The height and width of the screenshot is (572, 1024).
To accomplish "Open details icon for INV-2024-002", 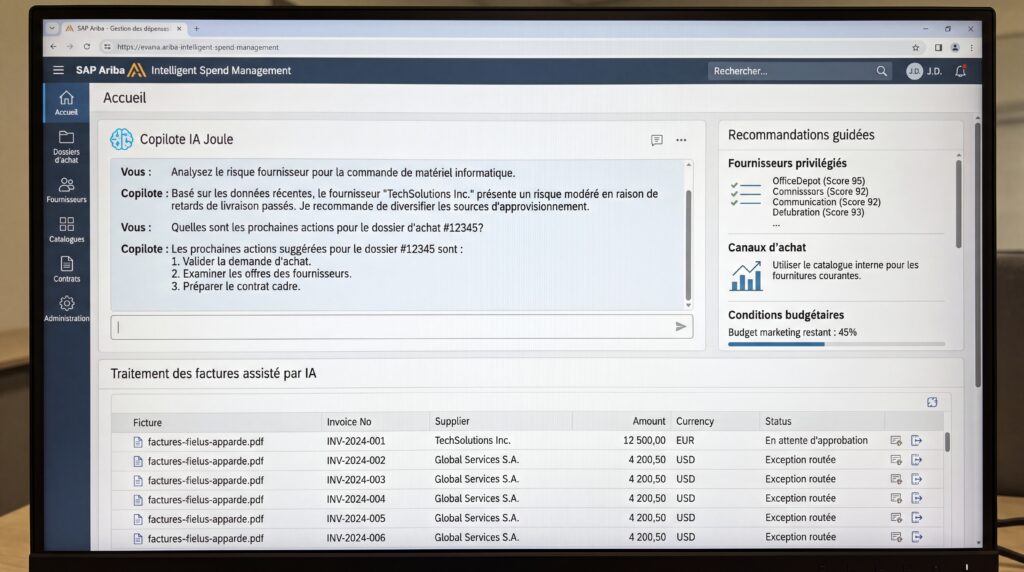I will pyautogui.click(x=896, y=460).
